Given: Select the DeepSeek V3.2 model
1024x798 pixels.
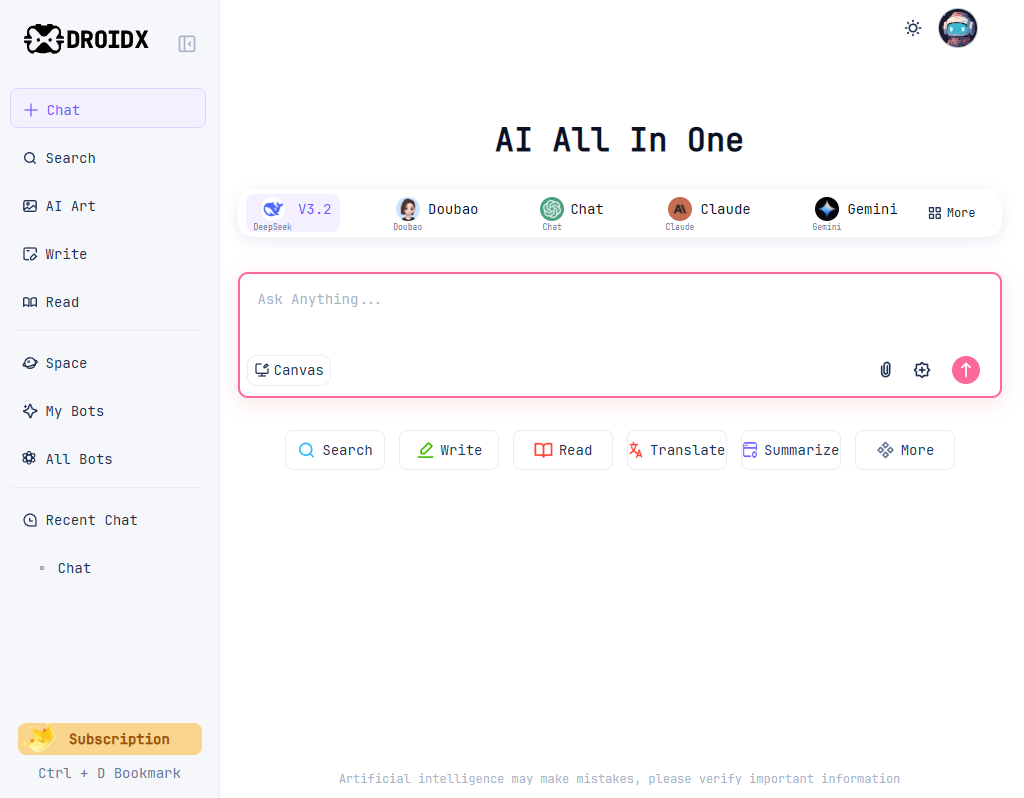Looking at the screenshot, I should click(293, 212).
